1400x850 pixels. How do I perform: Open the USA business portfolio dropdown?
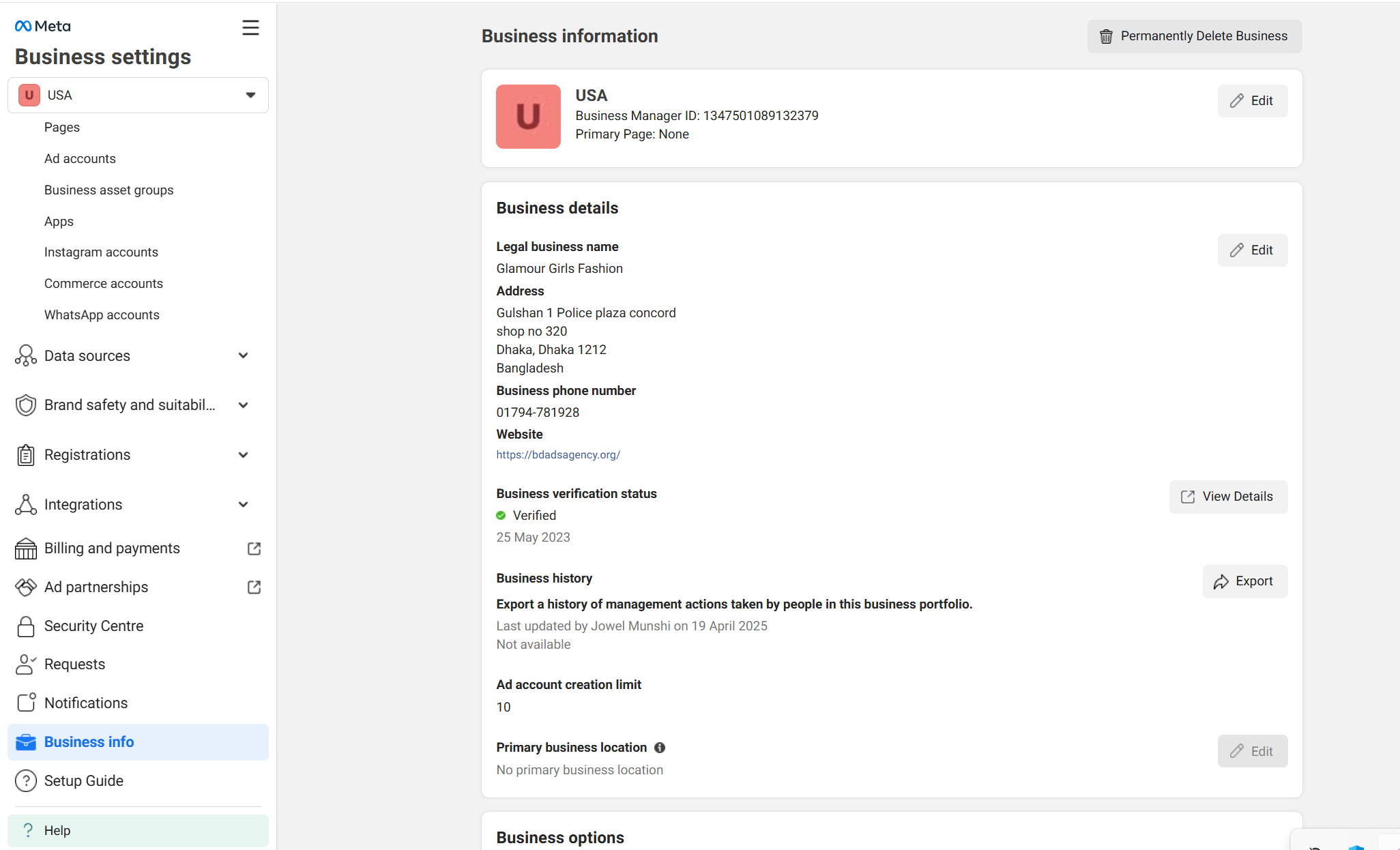coord(138,95)
